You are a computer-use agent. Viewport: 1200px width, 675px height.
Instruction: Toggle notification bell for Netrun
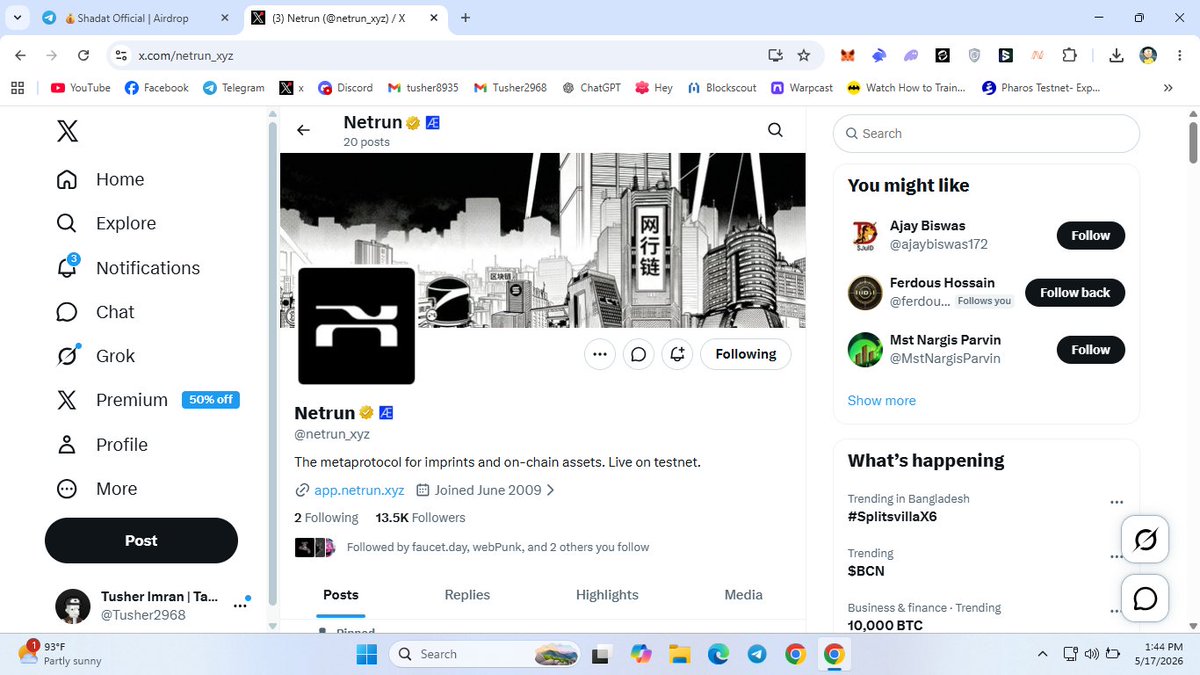pos(677,354)
